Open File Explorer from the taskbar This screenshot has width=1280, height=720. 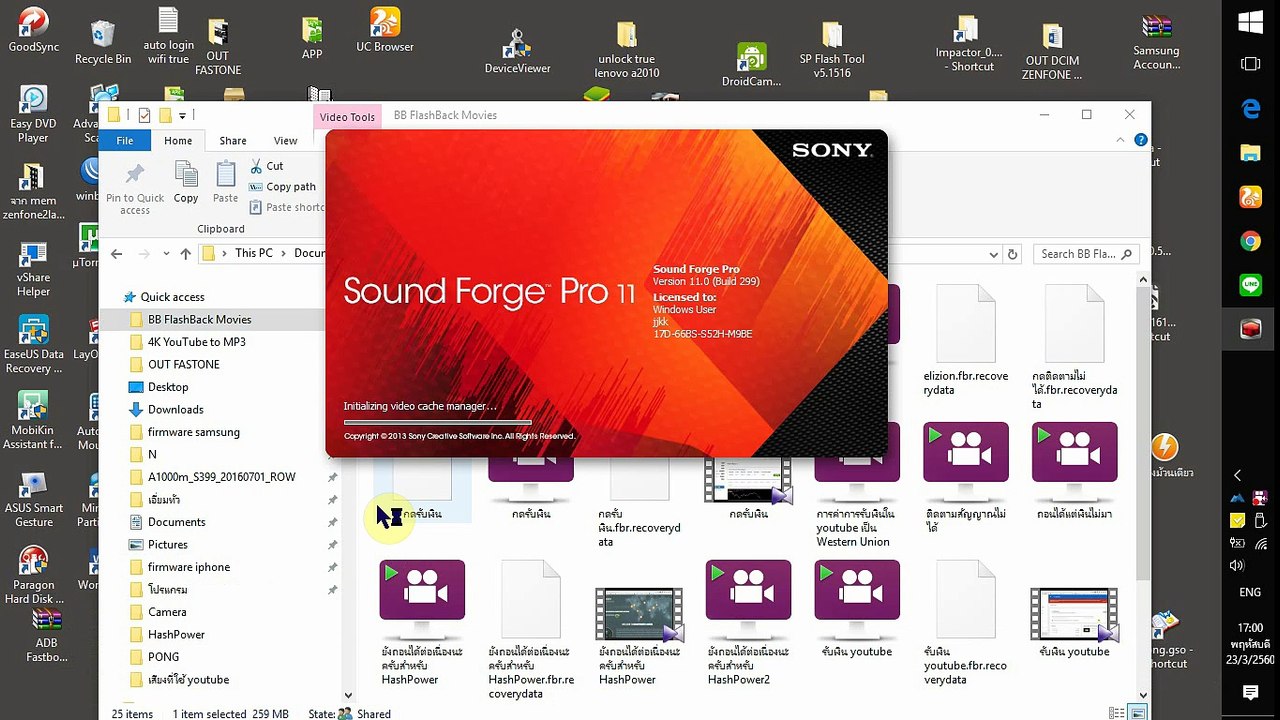pyautogui.click(x=1250, y=153)
